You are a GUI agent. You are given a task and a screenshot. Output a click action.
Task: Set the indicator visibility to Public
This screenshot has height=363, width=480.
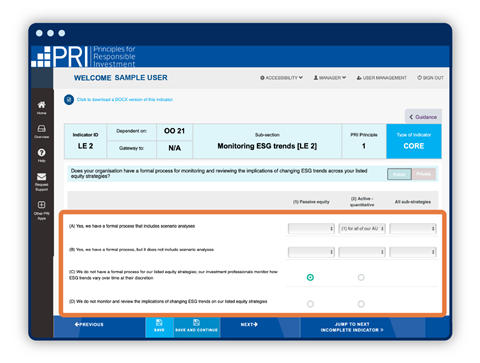tap(399, 174)
